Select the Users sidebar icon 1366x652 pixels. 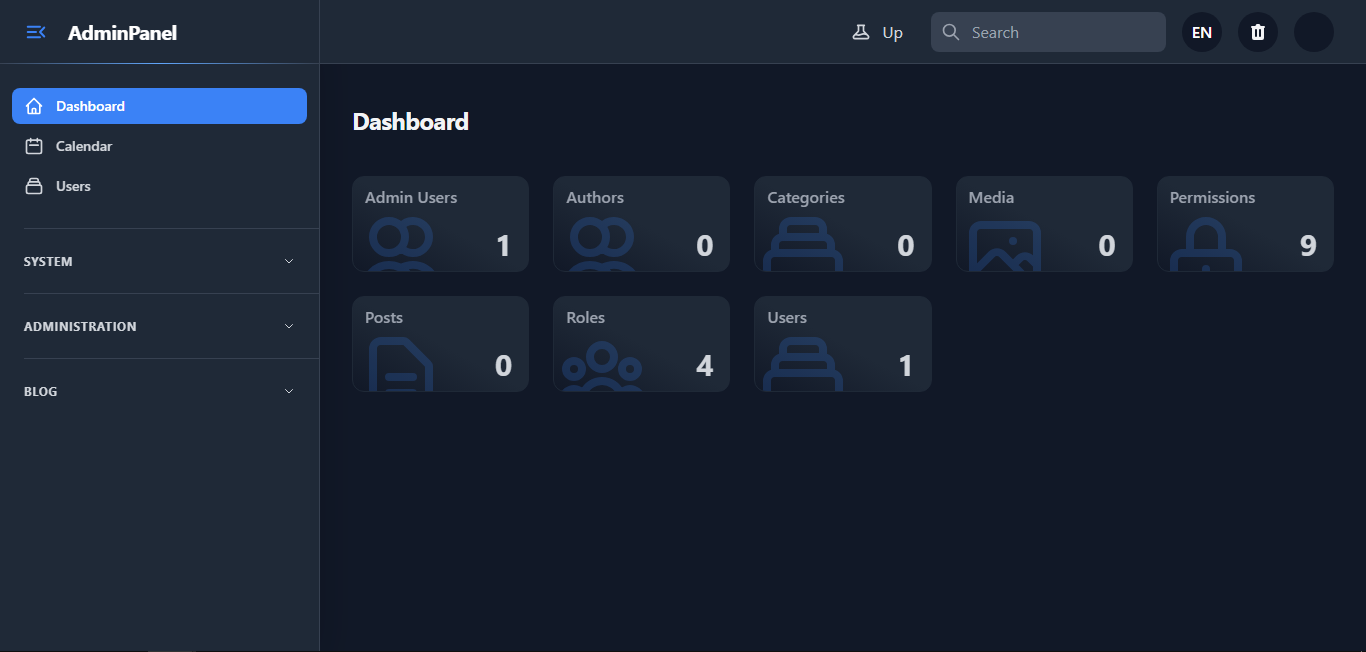point(35,185)
